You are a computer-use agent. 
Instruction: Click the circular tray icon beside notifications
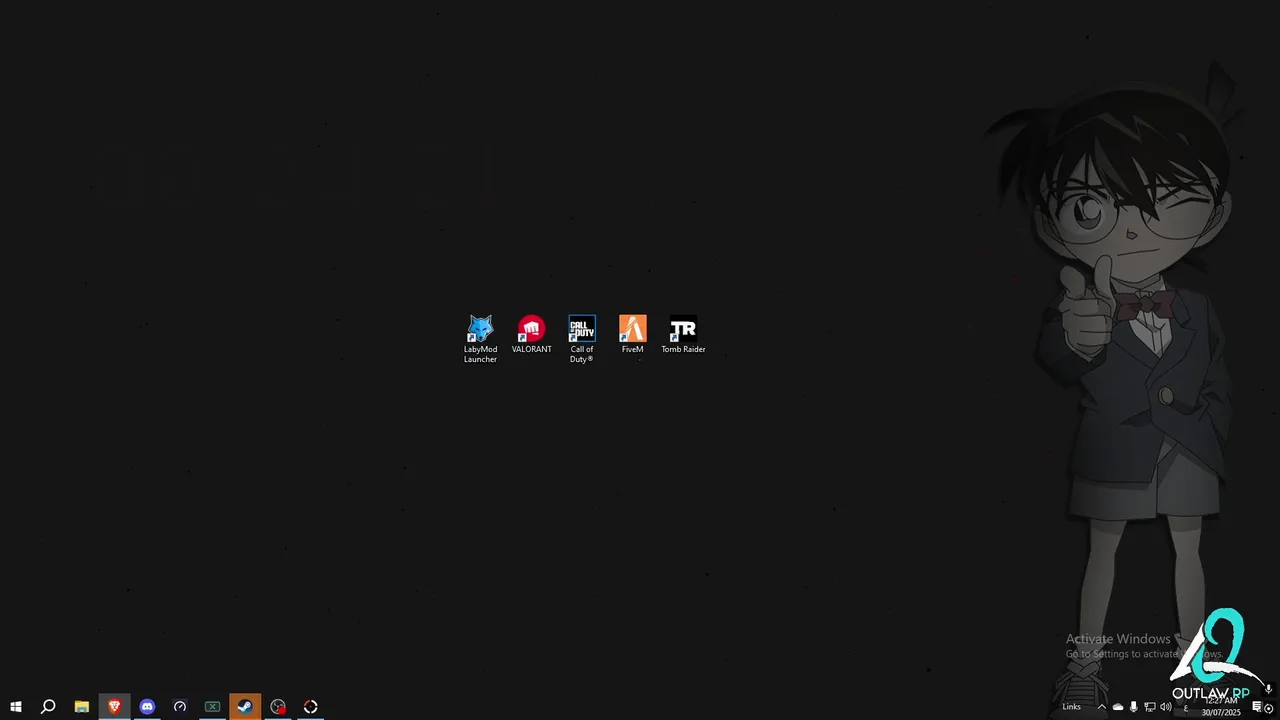coord(1269,708)
